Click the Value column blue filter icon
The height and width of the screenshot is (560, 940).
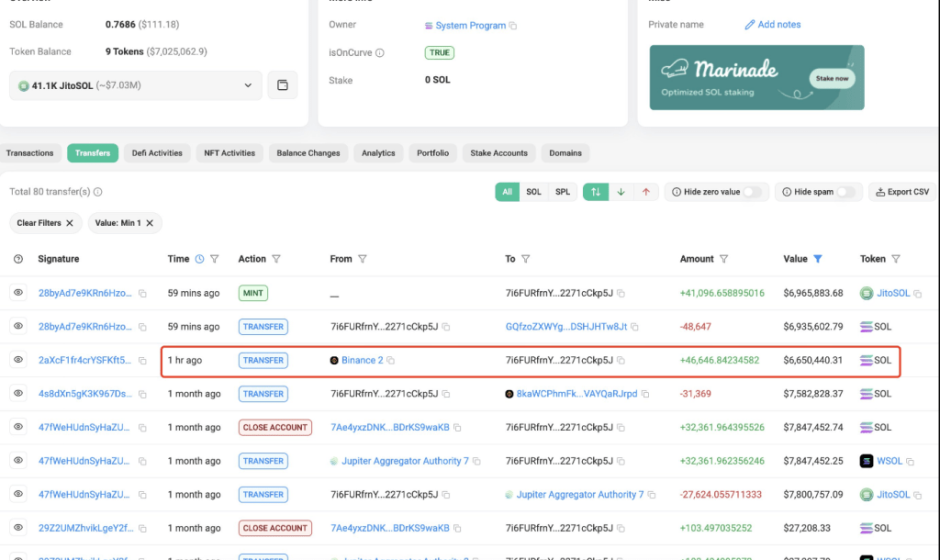point(817,259)
